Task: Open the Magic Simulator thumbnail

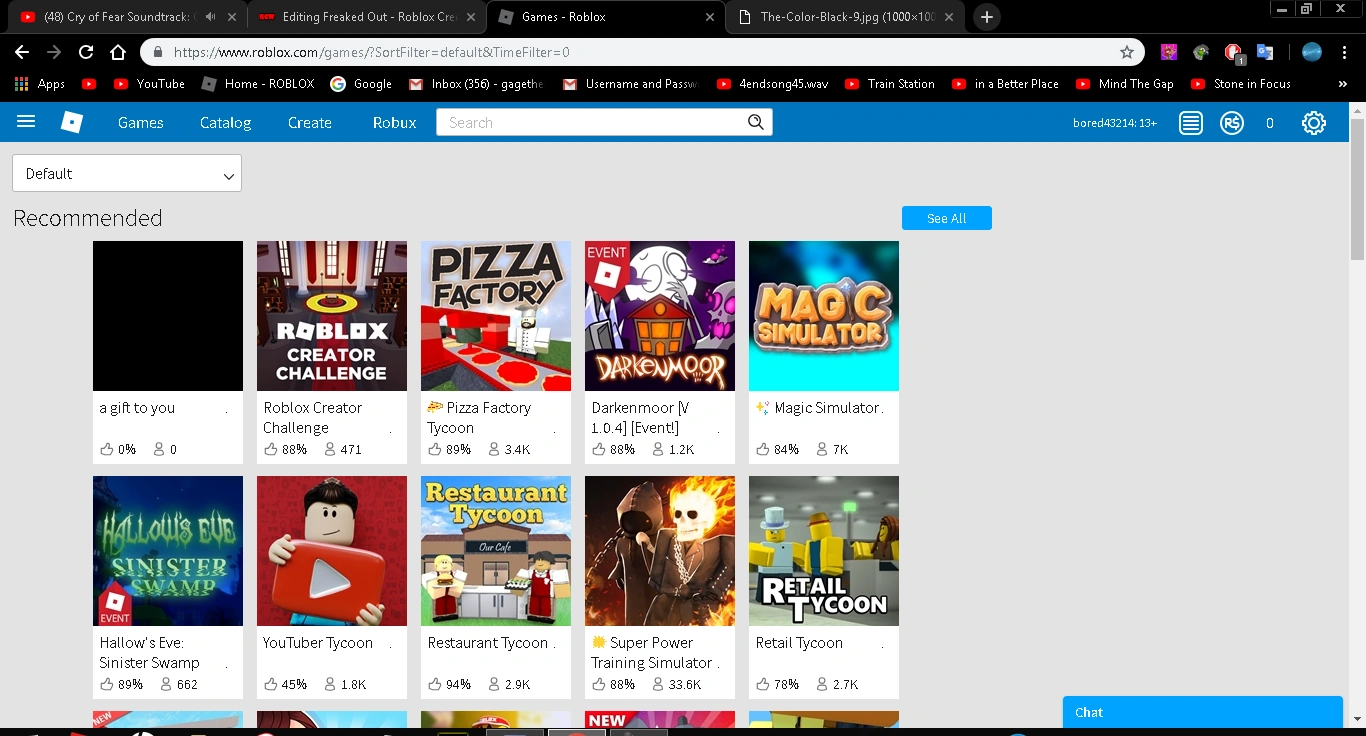Action: 824,316
